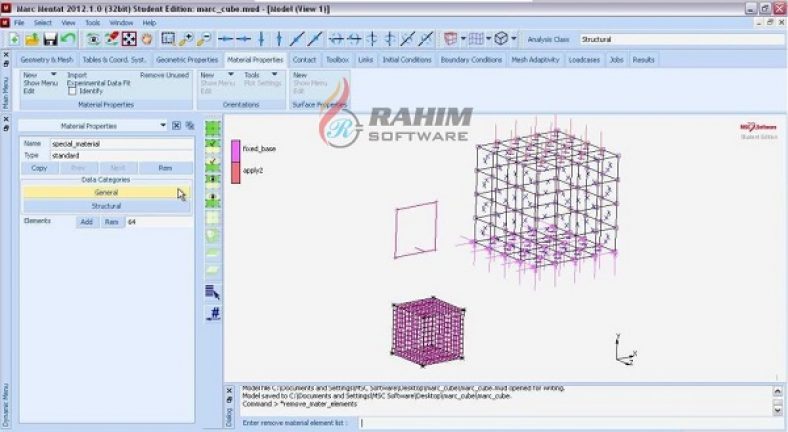
Task: Click the translate-up vertical arrow icon
Action: pos(279,39)
